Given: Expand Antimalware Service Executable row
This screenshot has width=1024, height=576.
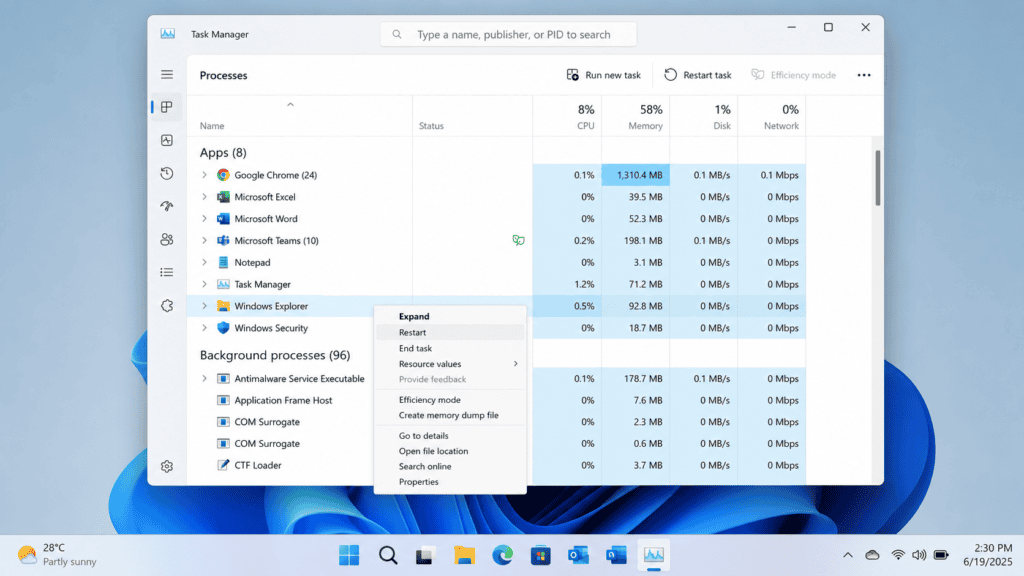Looking at the screenshot, I should click(x=204, y=378).
